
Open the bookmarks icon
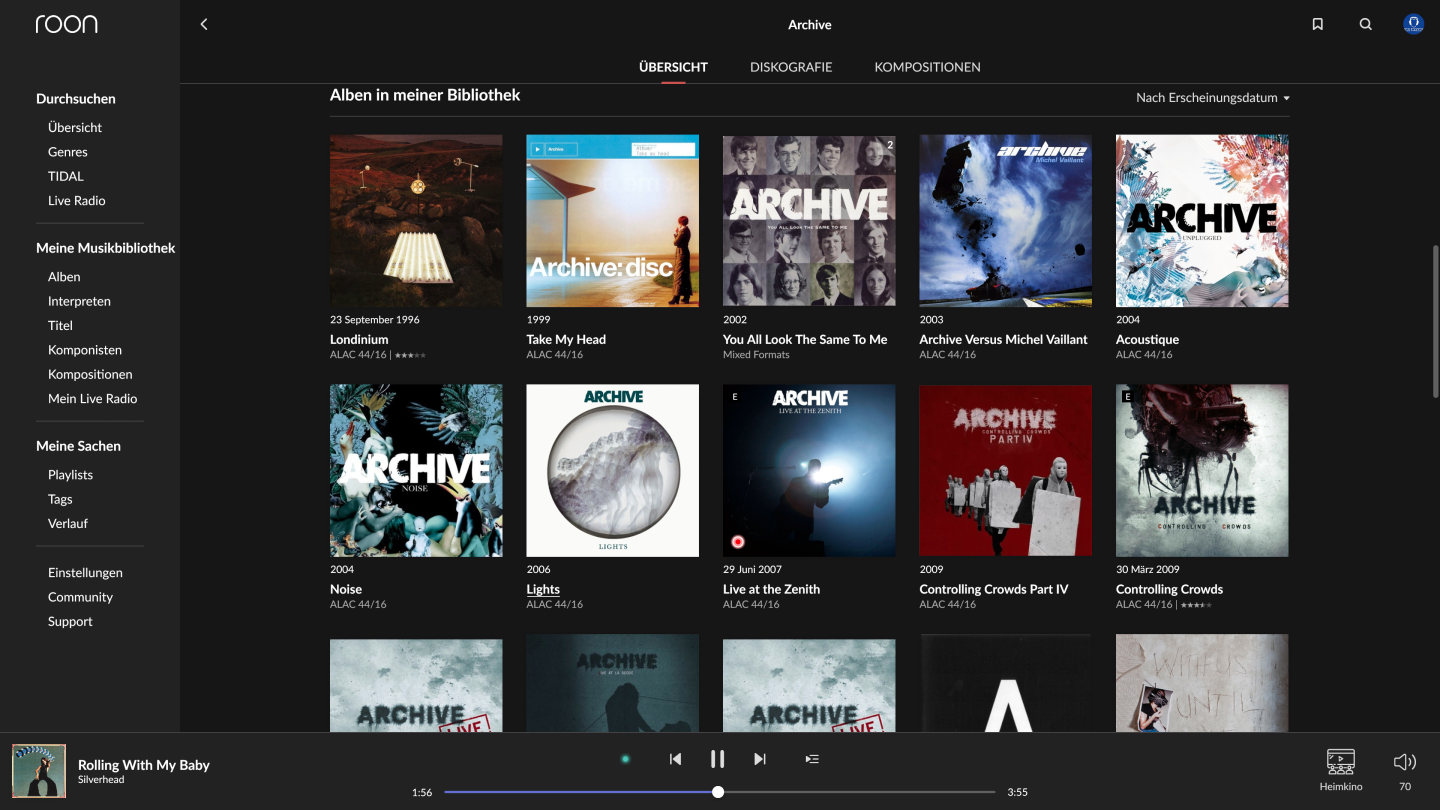[x=1318, y=24]
